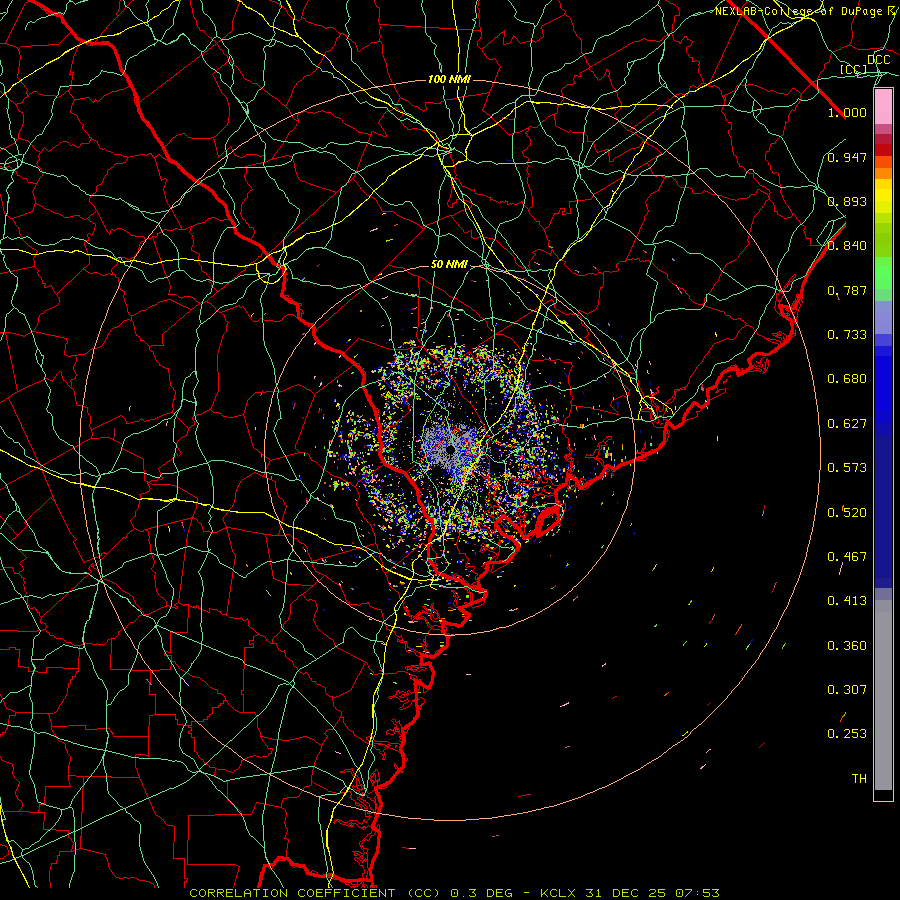
Task: Click the 0.947 scale label
Action: coord(847,157)
